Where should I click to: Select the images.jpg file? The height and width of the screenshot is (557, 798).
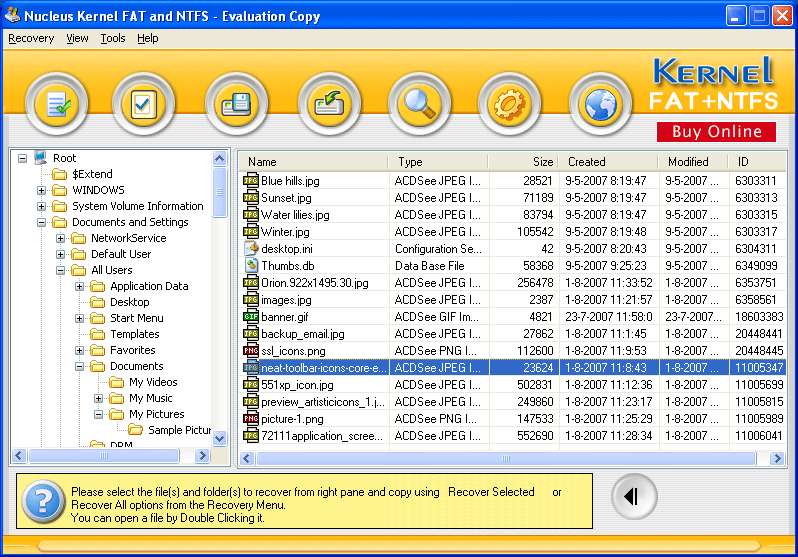coord(512,300)
